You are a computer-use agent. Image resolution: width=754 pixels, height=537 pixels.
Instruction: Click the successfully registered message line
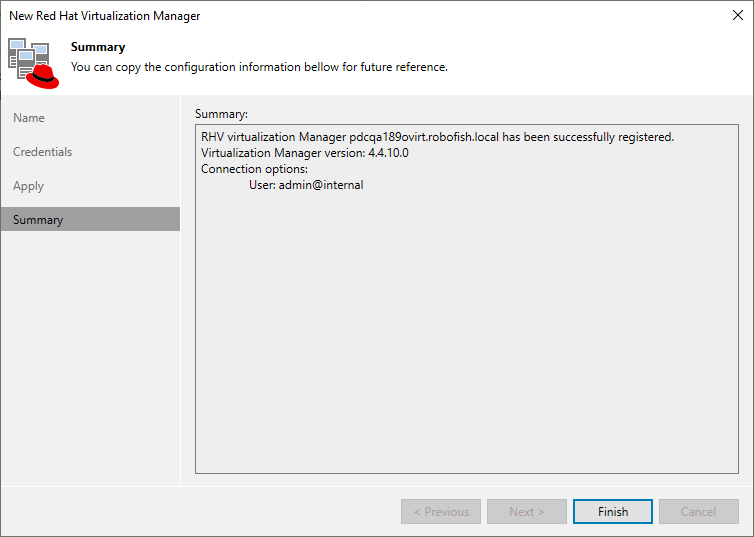(x=437, y=137)
